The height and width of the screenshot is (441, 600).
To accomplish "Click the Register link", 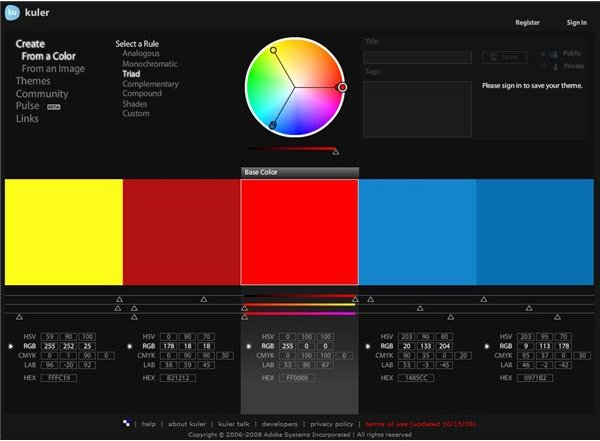I will pos(527,23).
